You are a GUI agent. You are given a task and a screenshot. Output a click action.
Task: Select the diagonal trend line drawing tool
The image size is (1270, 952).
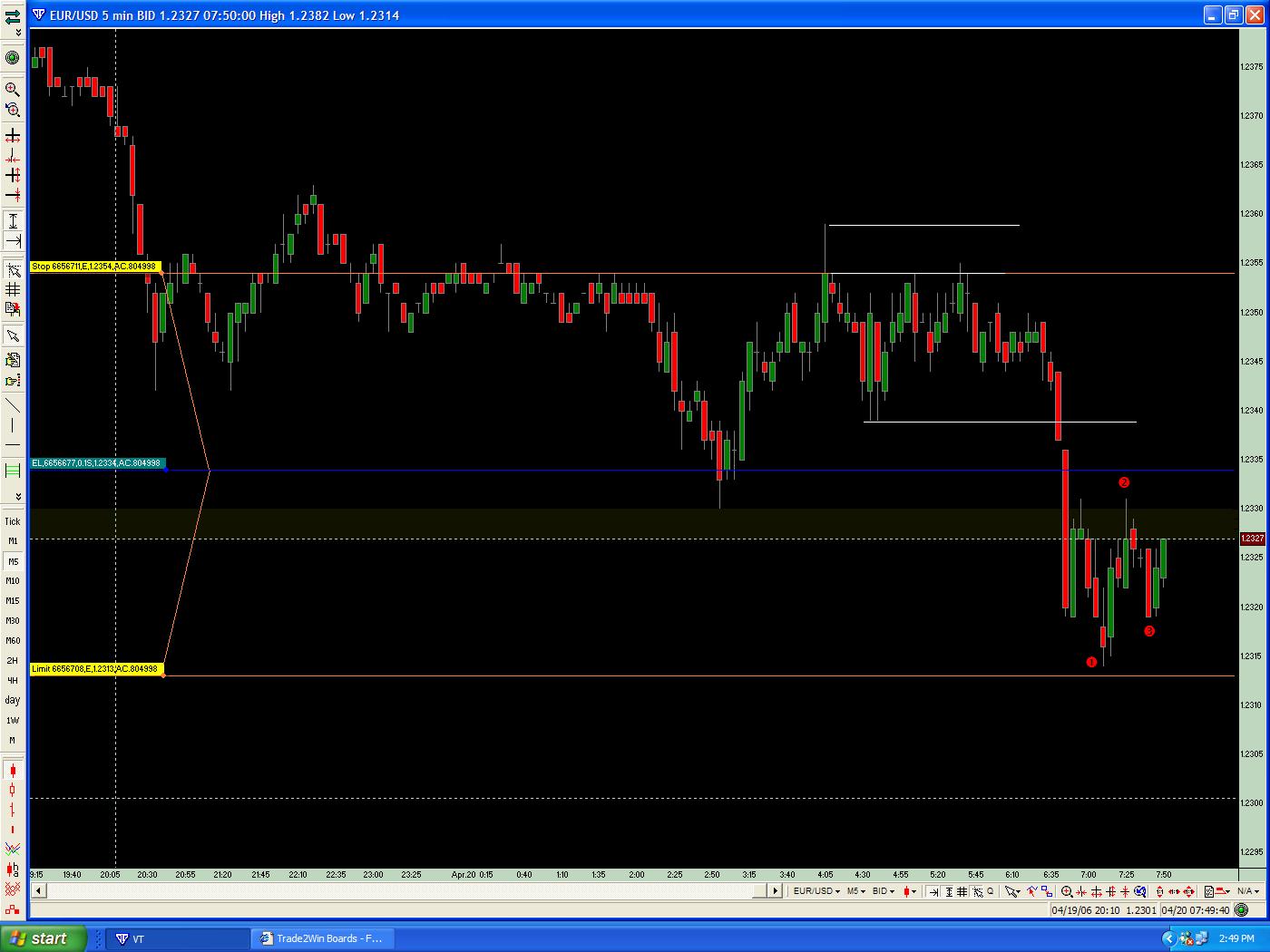click(x=13, y=404)
